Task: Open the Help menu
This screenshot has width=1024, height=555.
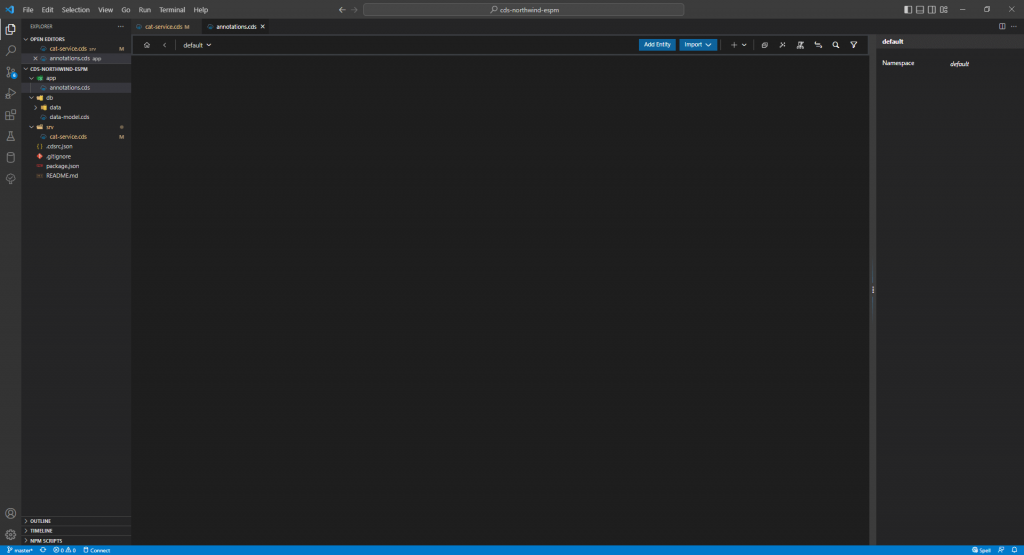Action: pos(201,10)
